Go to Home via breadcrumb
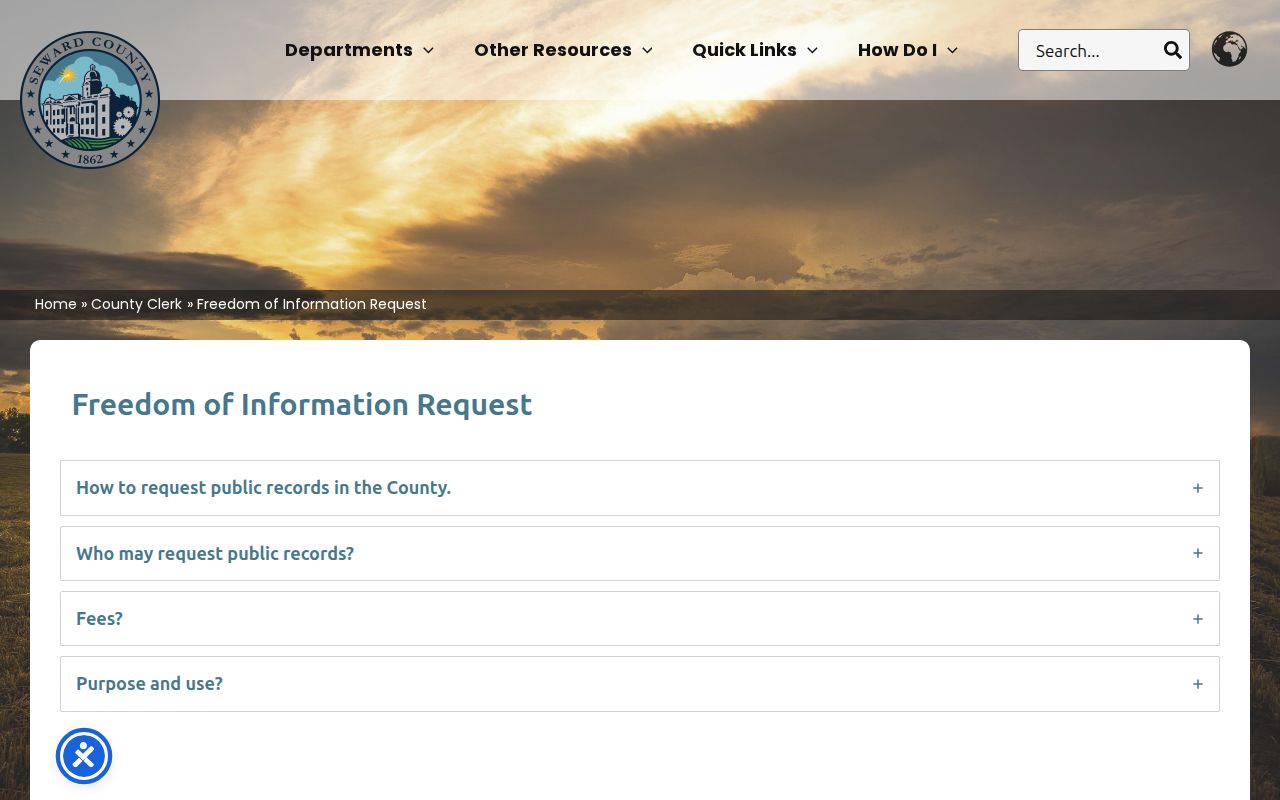Image resolution: width=1280 pixels, height=800 pixels. pyautogui.click(x=56, y=304)
